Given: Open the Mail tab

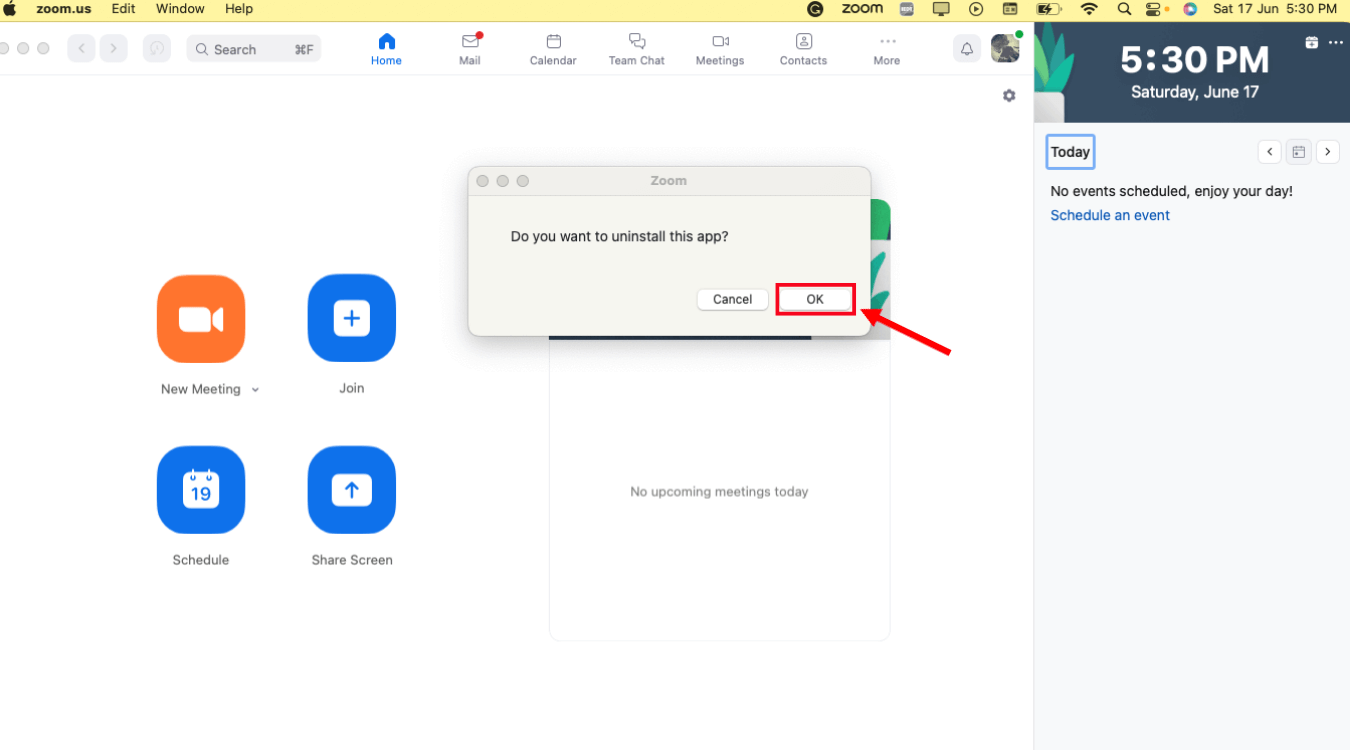Looking at the screenshot, I should tap(470, 49).
